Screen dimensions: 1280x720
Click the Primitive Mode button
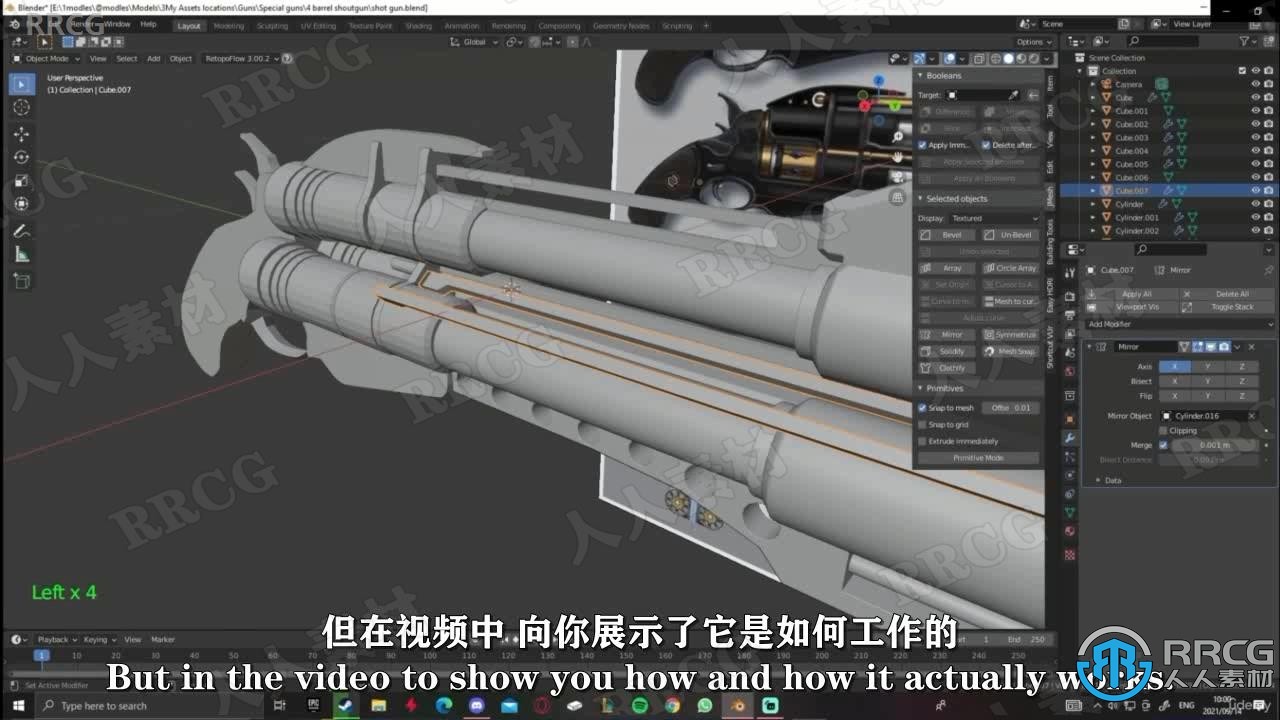pos(979,458)
